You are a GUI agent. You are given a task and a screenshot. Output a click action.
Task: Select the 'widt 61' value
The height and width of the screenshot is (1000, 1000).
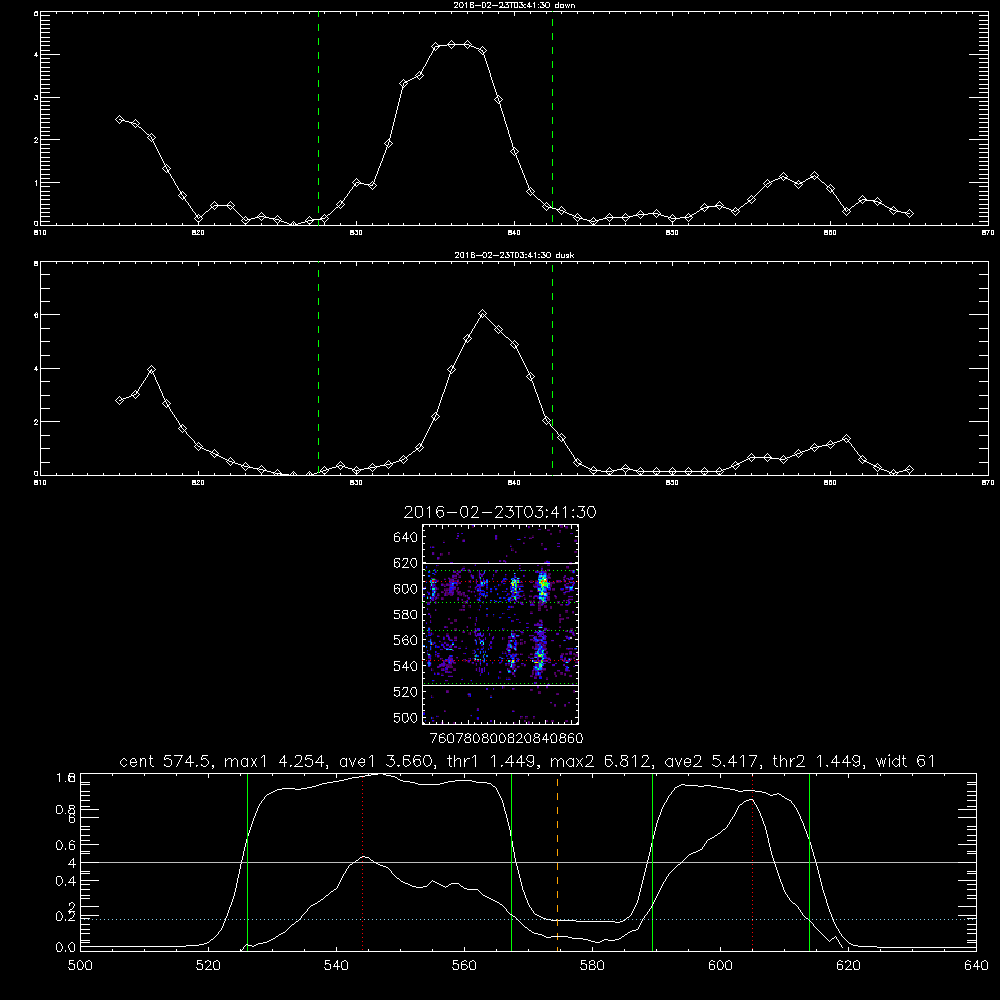tap(906, 761)
